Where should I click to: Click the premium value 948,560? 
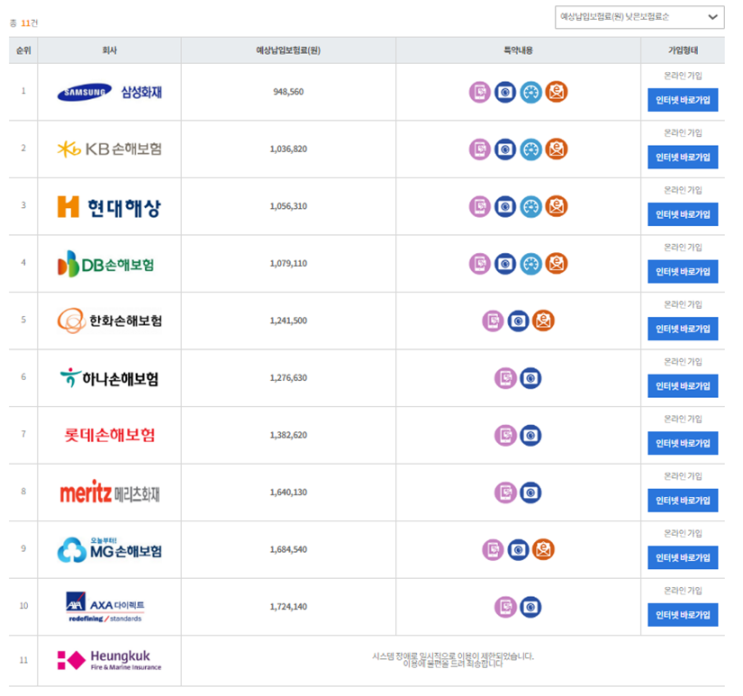coord(288,92)
